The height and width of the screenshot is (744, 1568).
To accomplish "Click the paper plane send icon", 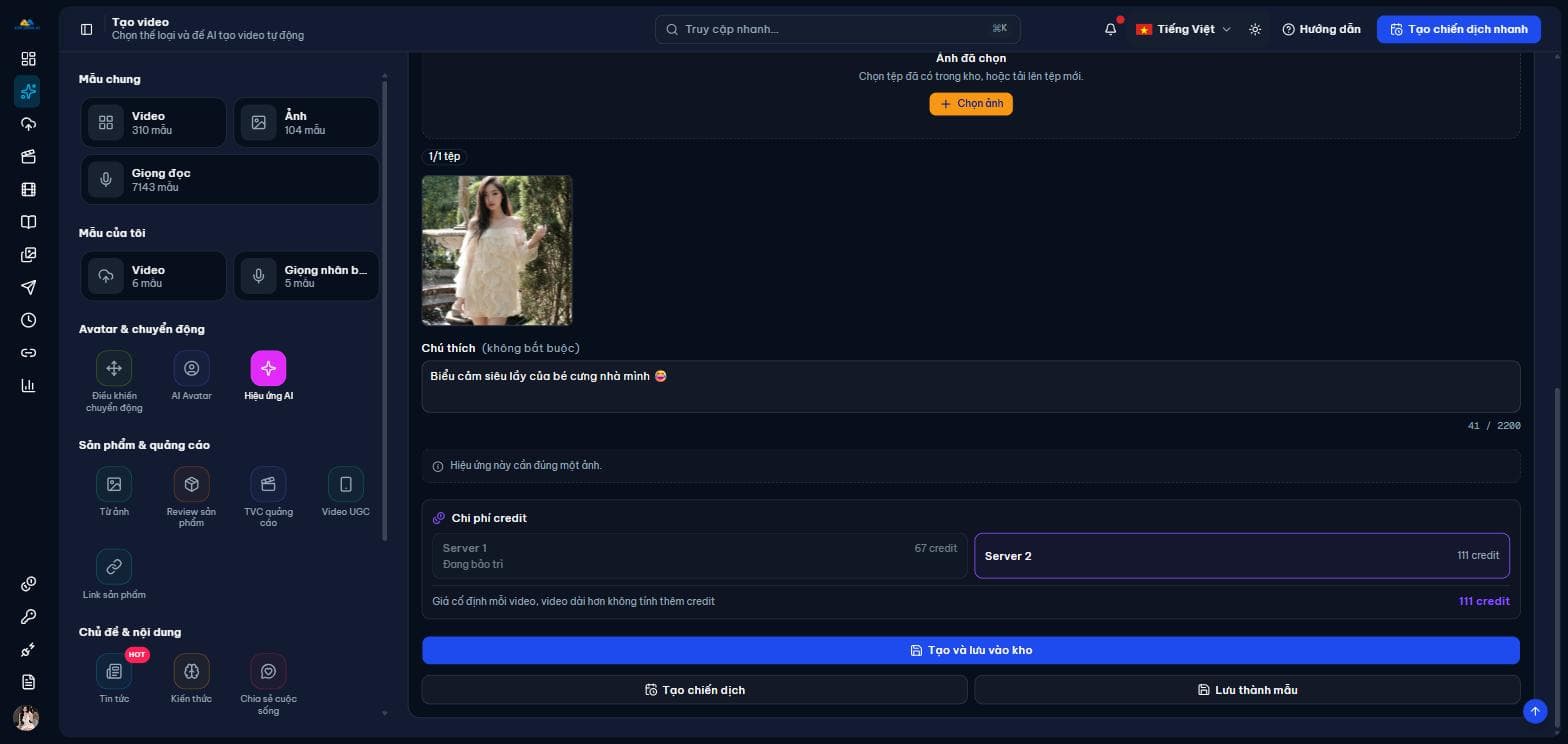I will (x=28, y=288).
